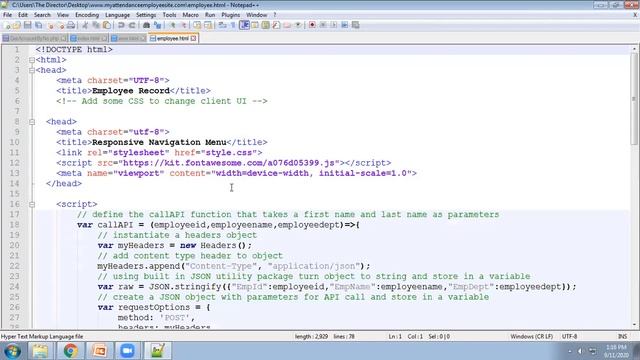
Task: Print the document using the toolbar icon
Action: pos(71,25)
